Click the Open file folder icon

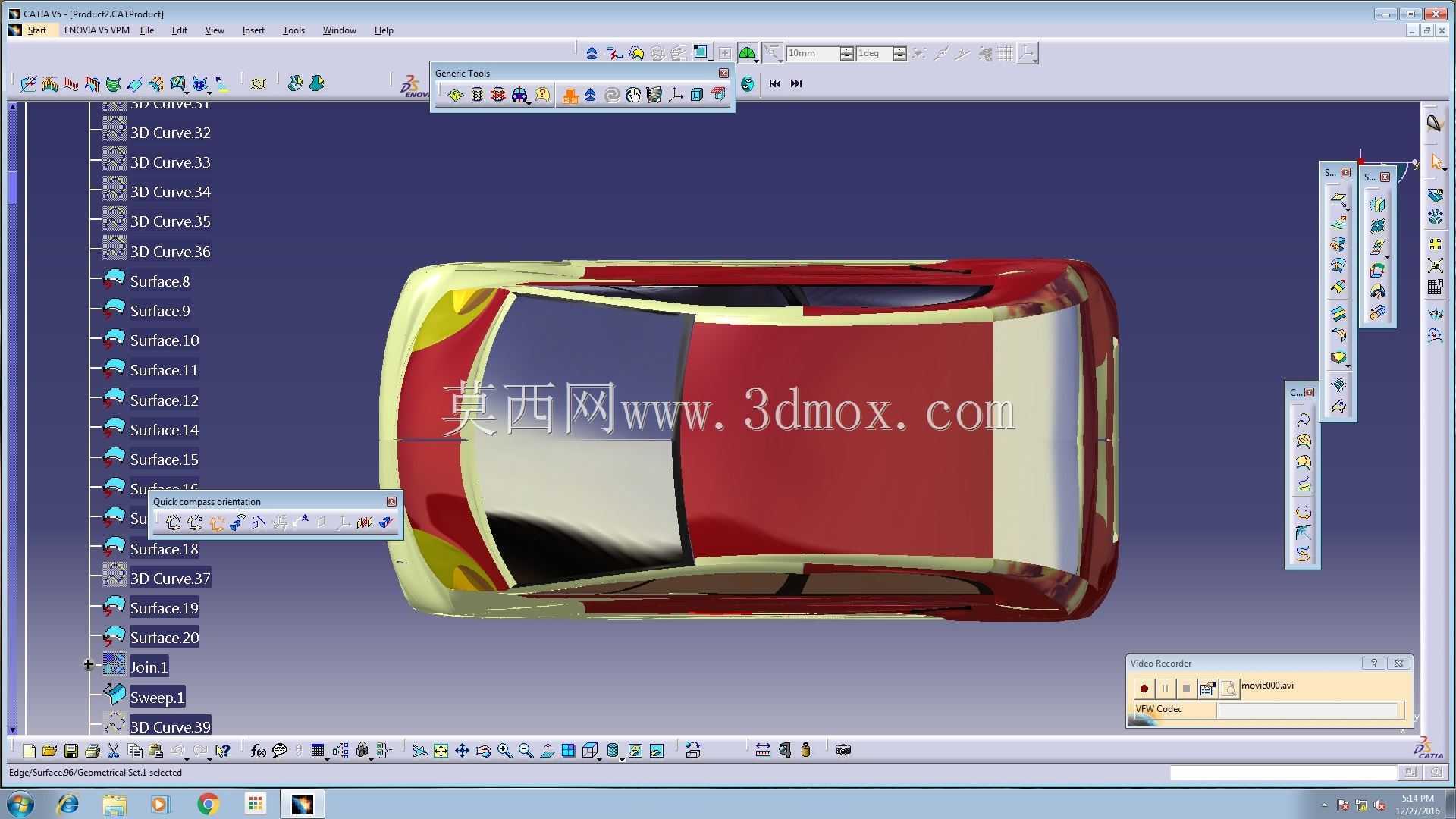pyautogui.click(x=50, y=751)
